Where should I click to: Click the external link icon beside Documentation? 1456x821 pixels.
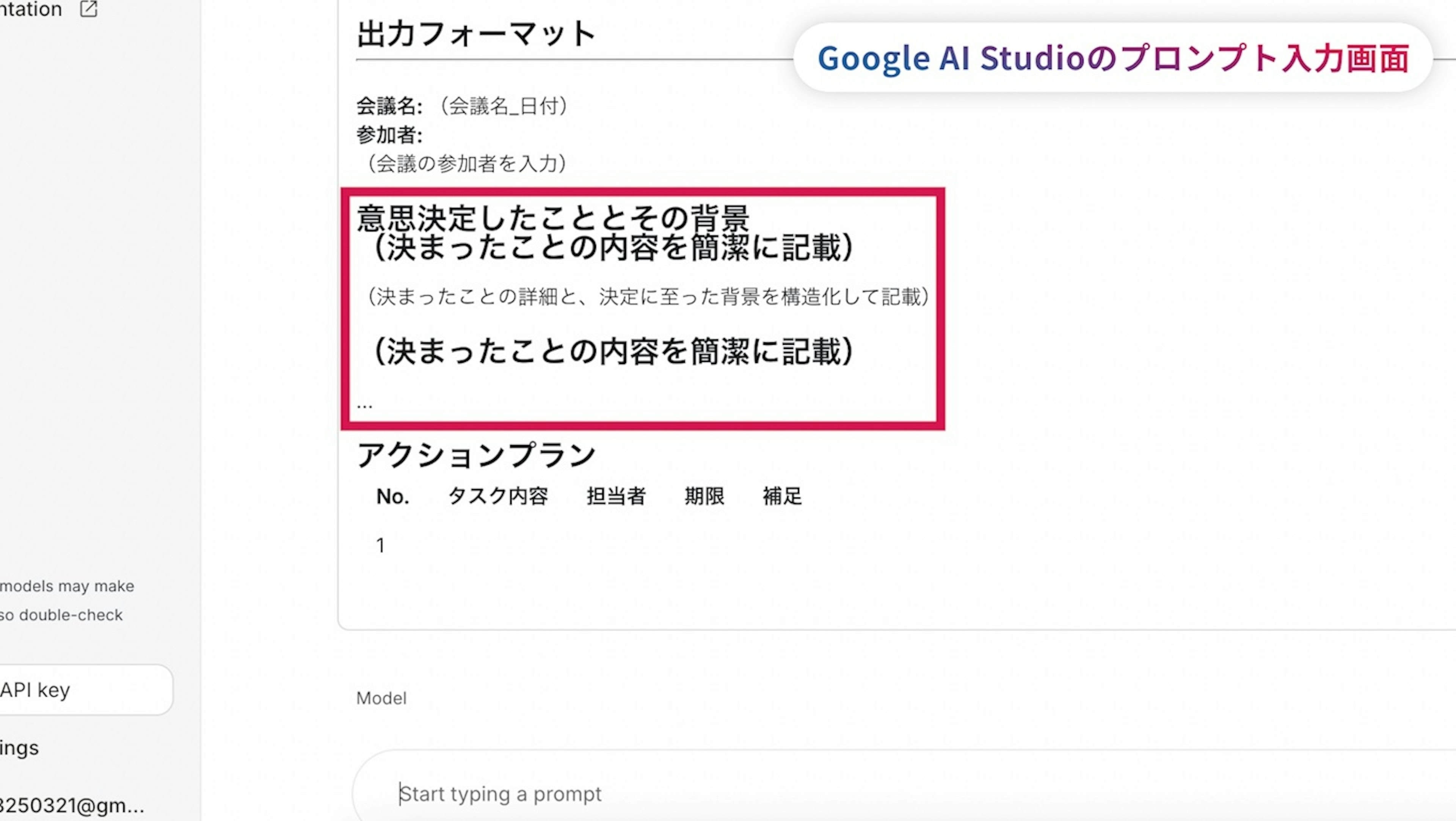point(89,9)
